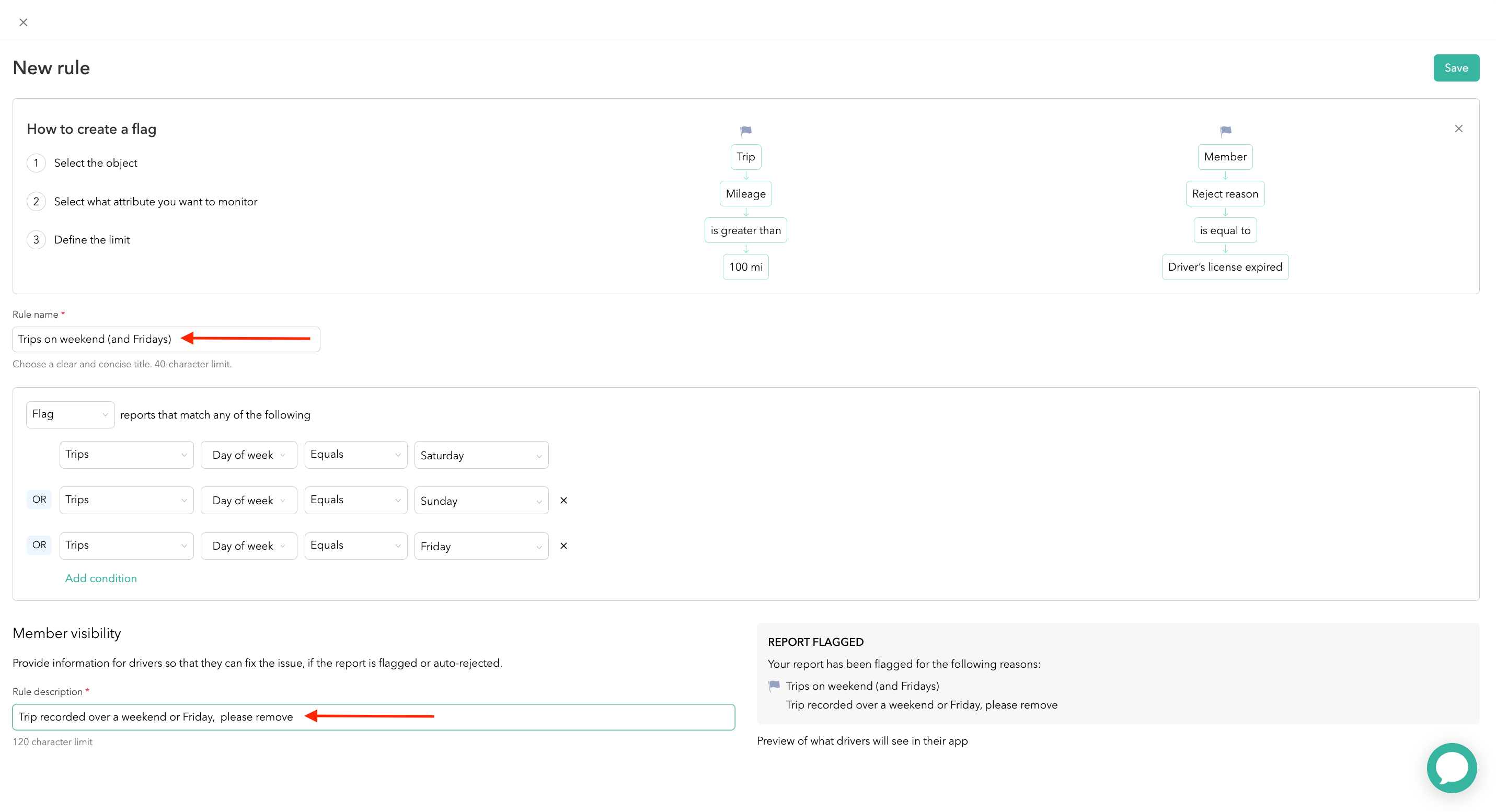1496x812 pixels.
Task: Open the Flag action dropdown
Action: tap(70, 414)
